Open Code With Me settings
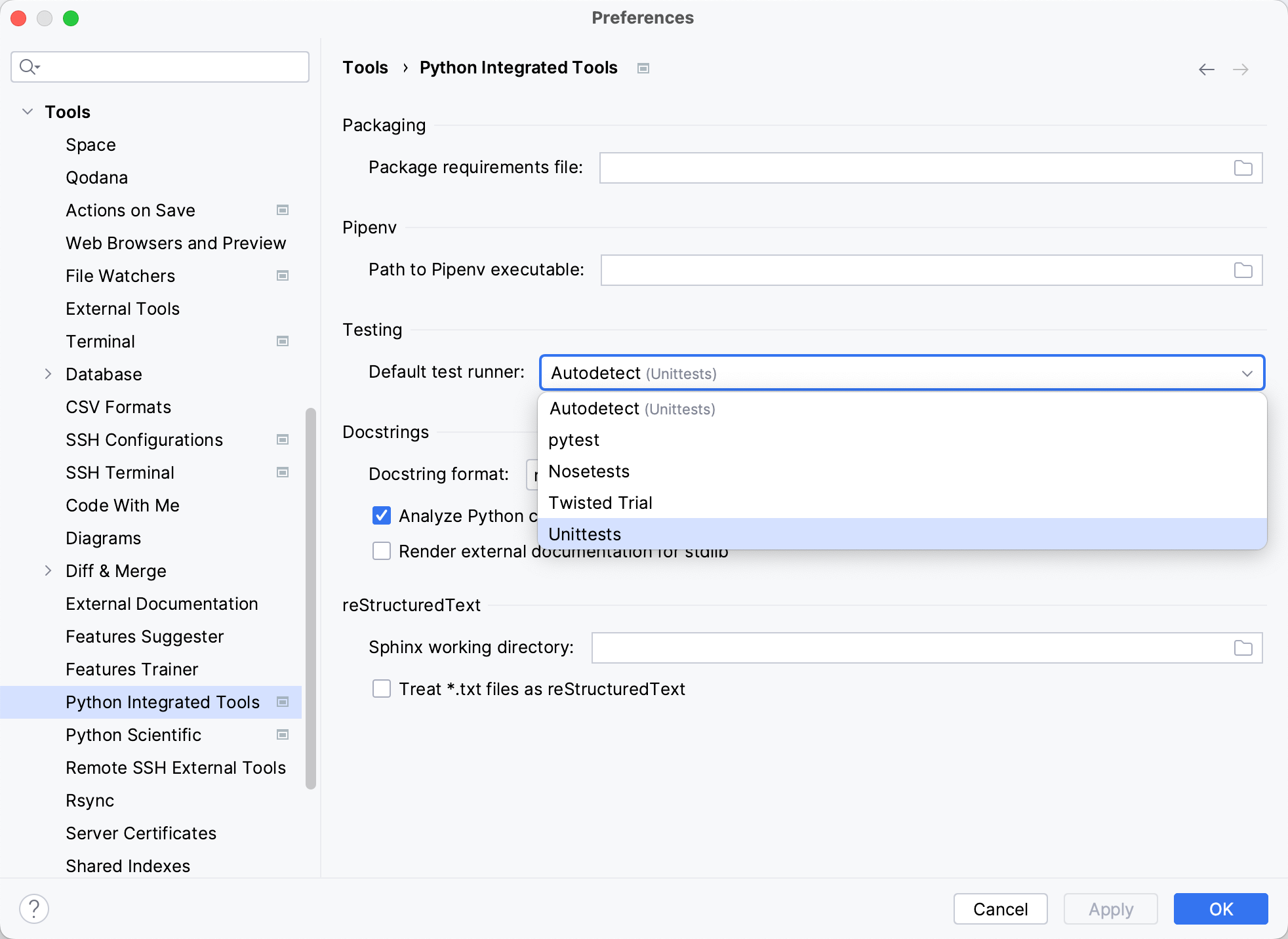Screen dimensions: 1288x939 (x=123, y=505)
